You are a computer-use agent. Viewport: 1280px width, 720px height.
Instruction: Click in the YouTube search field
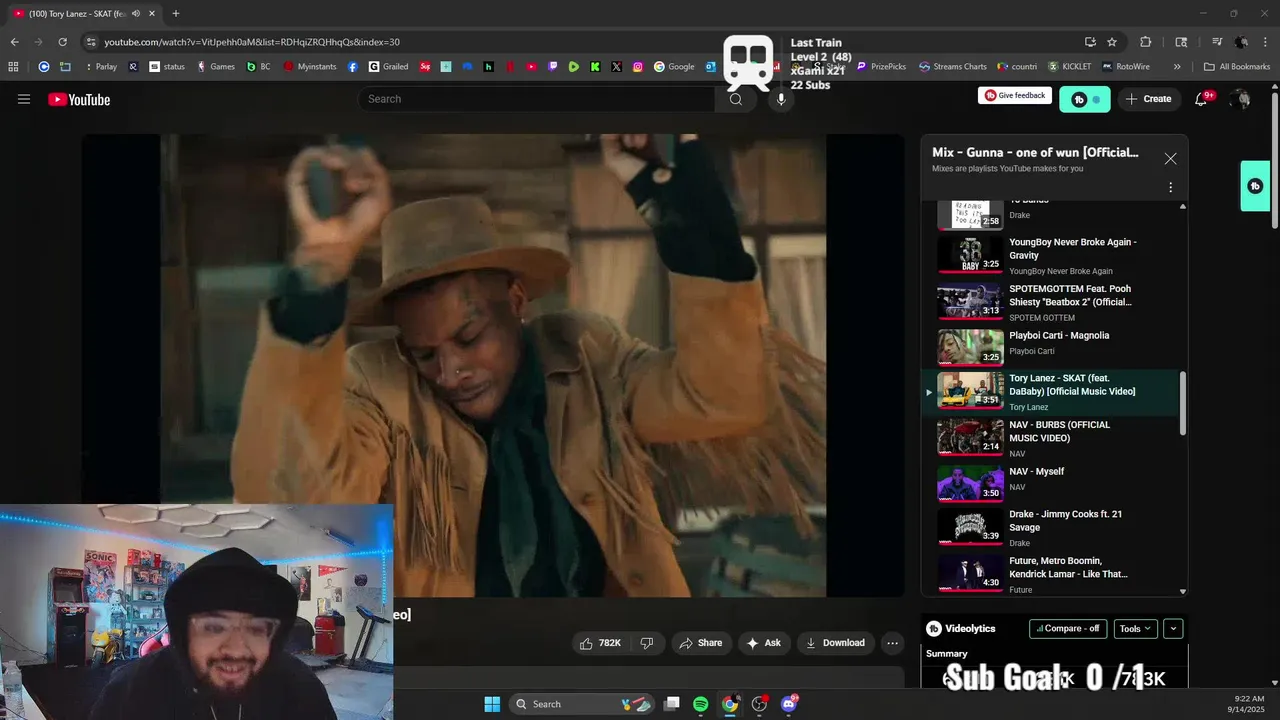(536, 99)
